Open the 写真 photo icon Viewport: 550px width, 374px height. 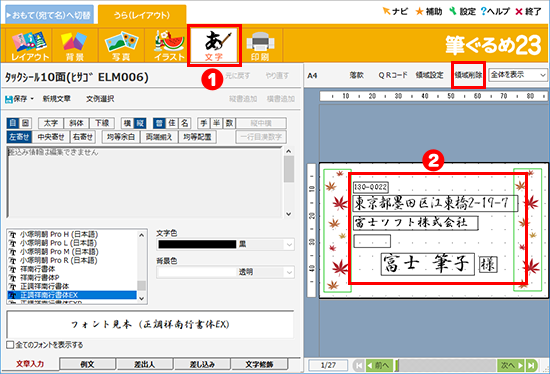click(121, 46)
